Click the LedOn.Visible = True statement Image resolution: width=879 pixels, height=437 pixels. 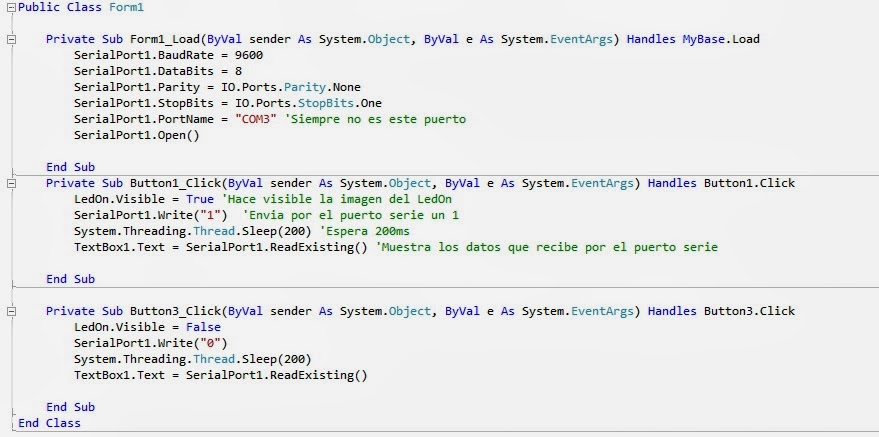pyautogui.click(x=144, y=199)
